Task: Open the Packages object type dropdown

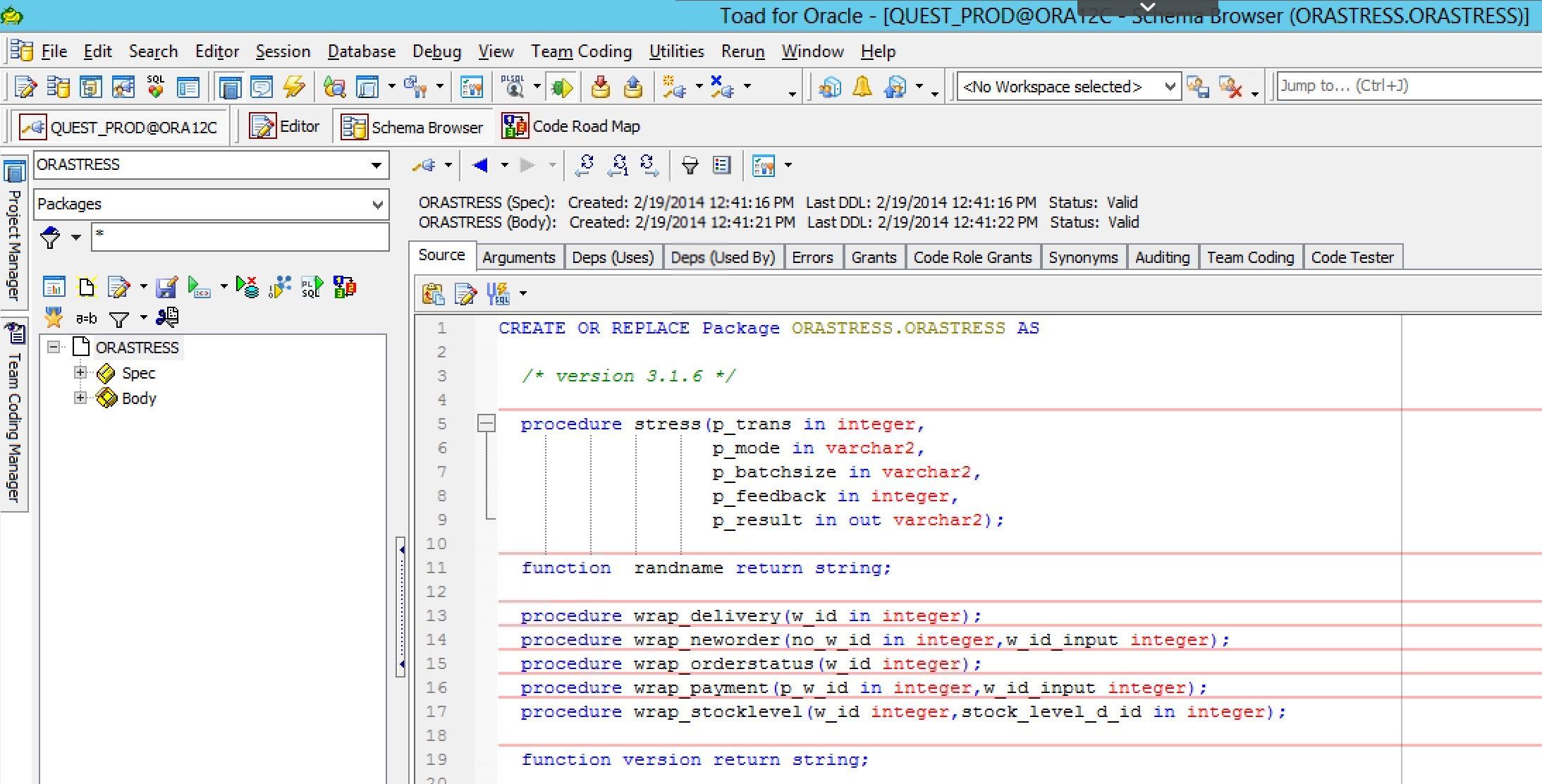Action: point(378,205)
